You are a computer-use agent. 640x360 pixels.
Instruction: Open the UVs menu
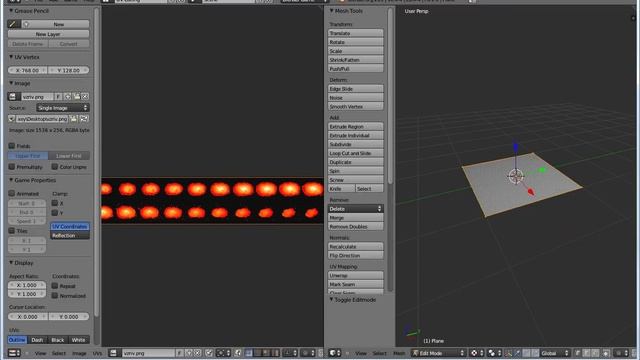pyautogui.click(x=97, y=353)
